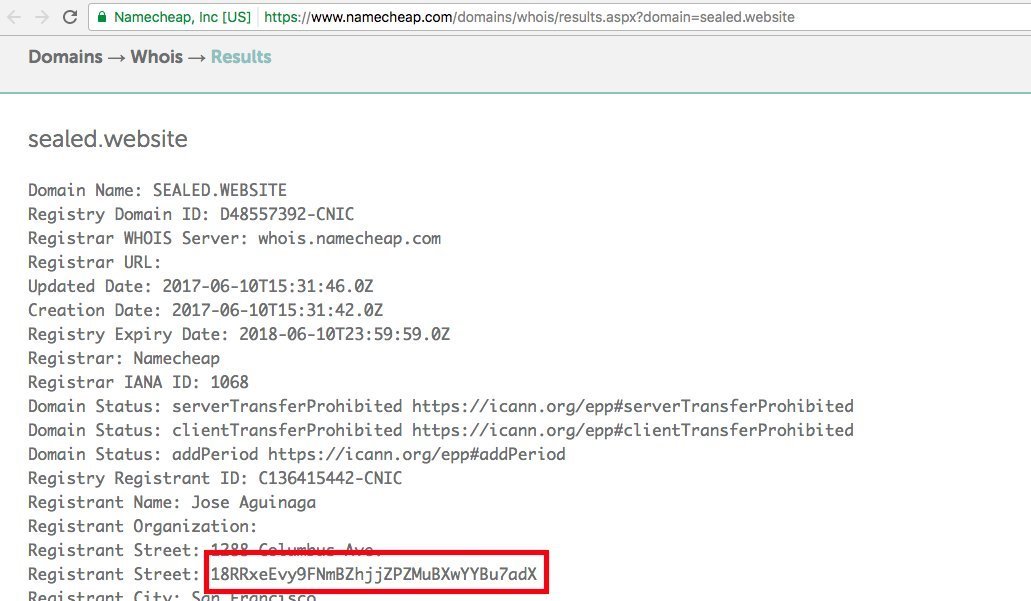Image resolution: width=1031 pixels, height=601 pixels.
Task: Click Registry Expiry Date 2018-06-10 line
Action: (x=239, y=334)
